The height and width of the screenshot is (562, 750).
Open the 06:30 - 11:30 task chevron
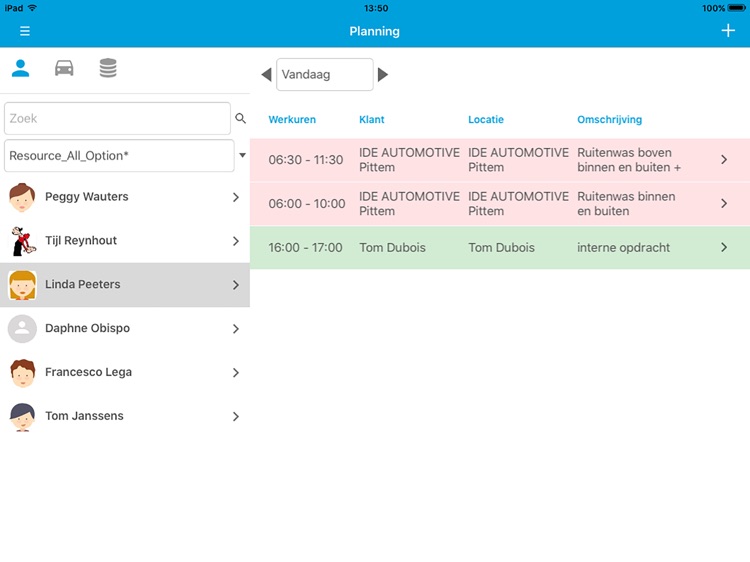724,160
